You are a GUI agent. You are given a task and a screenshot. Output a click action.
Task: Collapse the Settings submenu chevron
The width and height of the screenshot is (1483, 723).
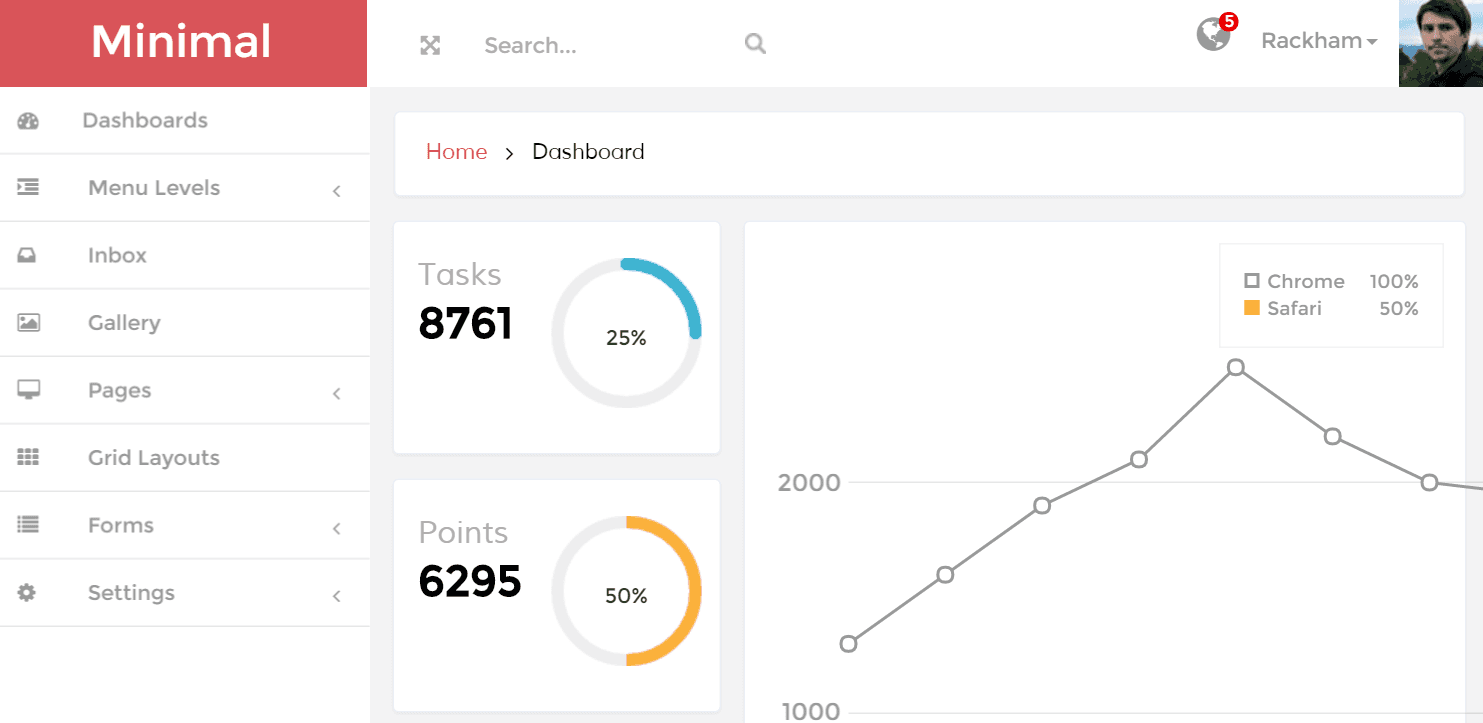click(336, 592)
